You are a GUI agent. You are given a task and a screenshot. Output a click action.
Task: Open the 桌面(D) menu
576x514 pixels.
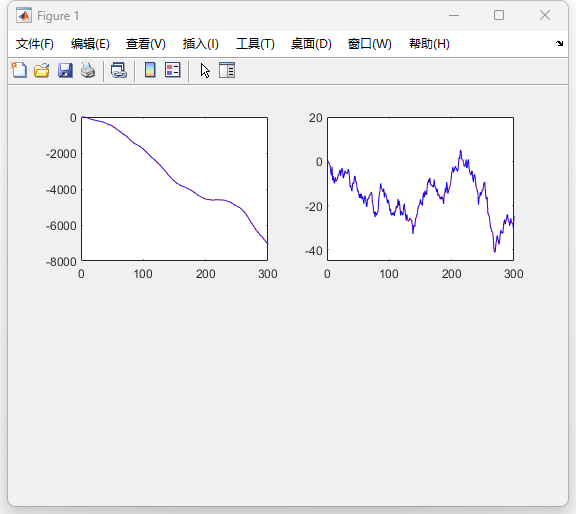coord(311,44)
